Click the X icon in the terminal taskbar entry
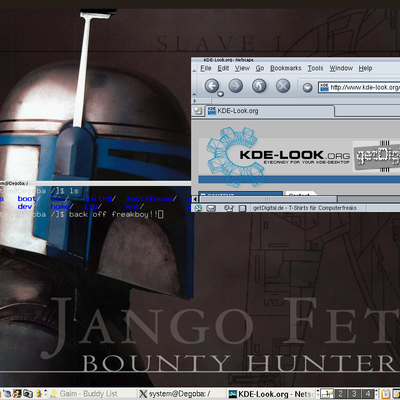400x400 pixels. (x=143, y=394)
